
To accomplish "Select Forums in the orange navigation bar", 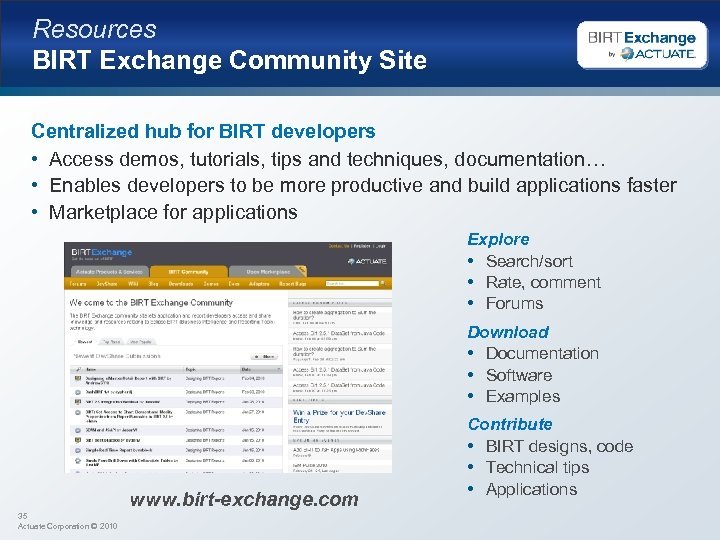I will pyautogui.click(x=78, y=284).
